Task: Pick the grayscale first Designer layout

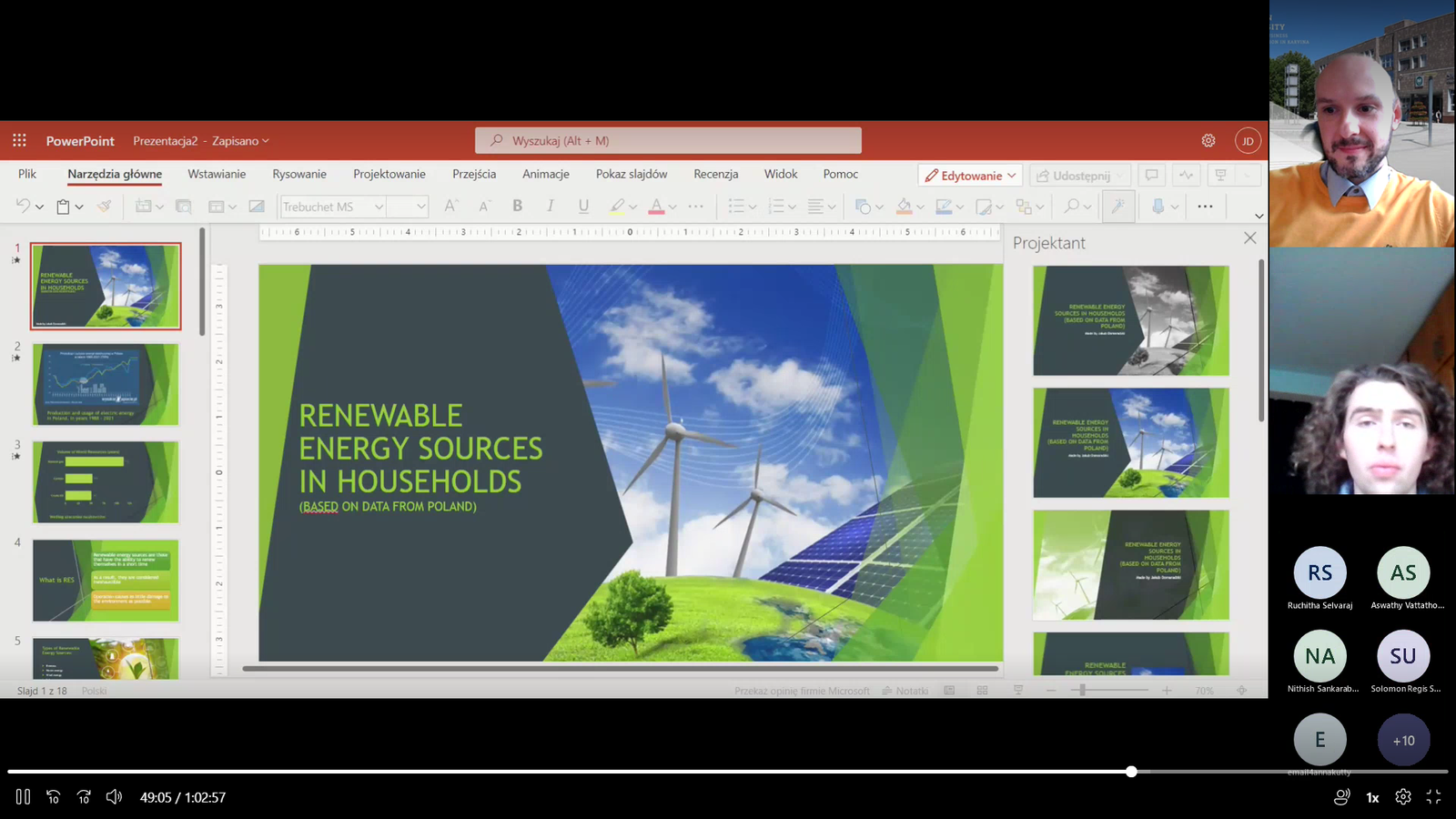Action: tap(1131, 320)
